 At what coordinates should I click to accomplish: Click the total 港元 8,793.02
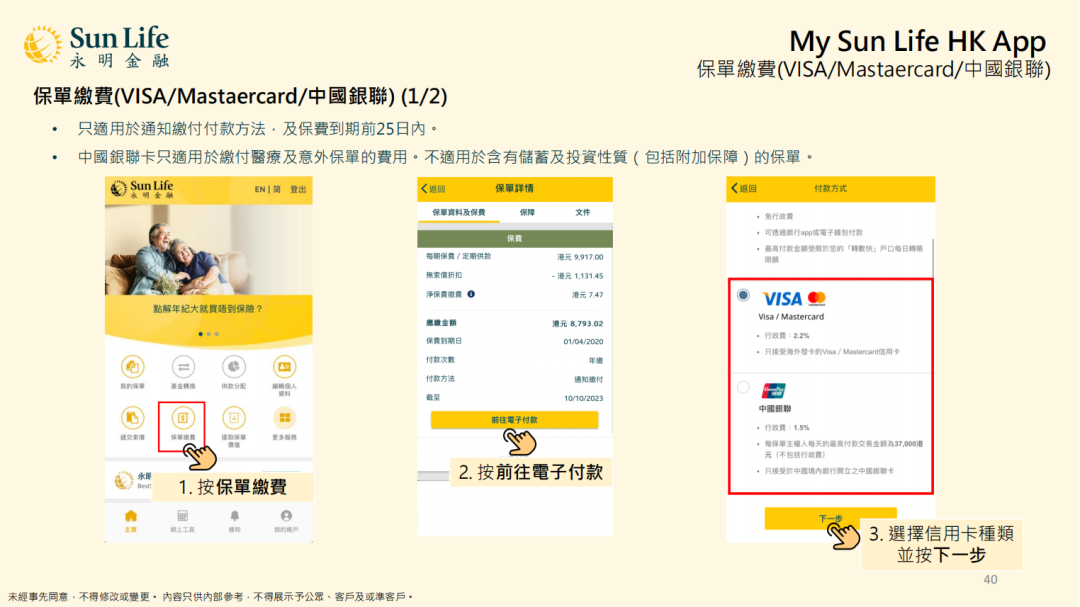577,323
